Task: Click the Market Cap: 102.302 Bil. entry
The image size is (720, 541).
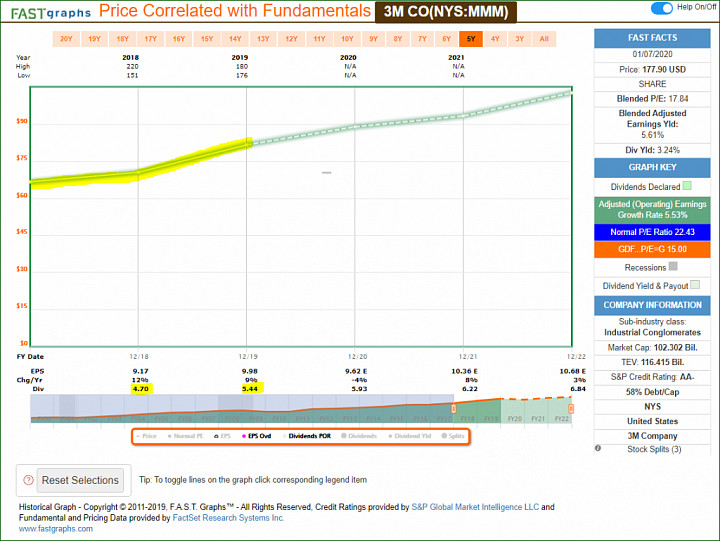Action: pyautogui.click(x=652, y=348)
